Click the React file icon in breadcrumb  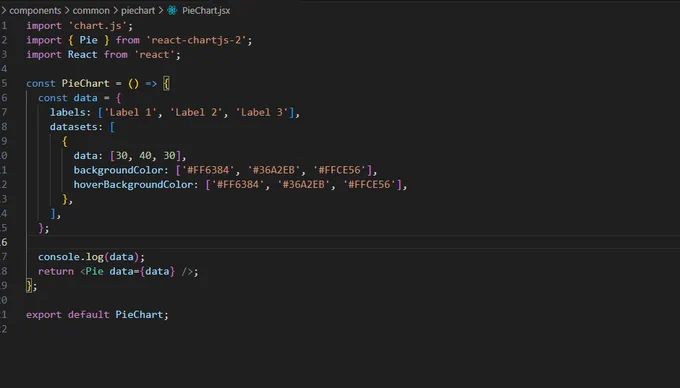172,10
